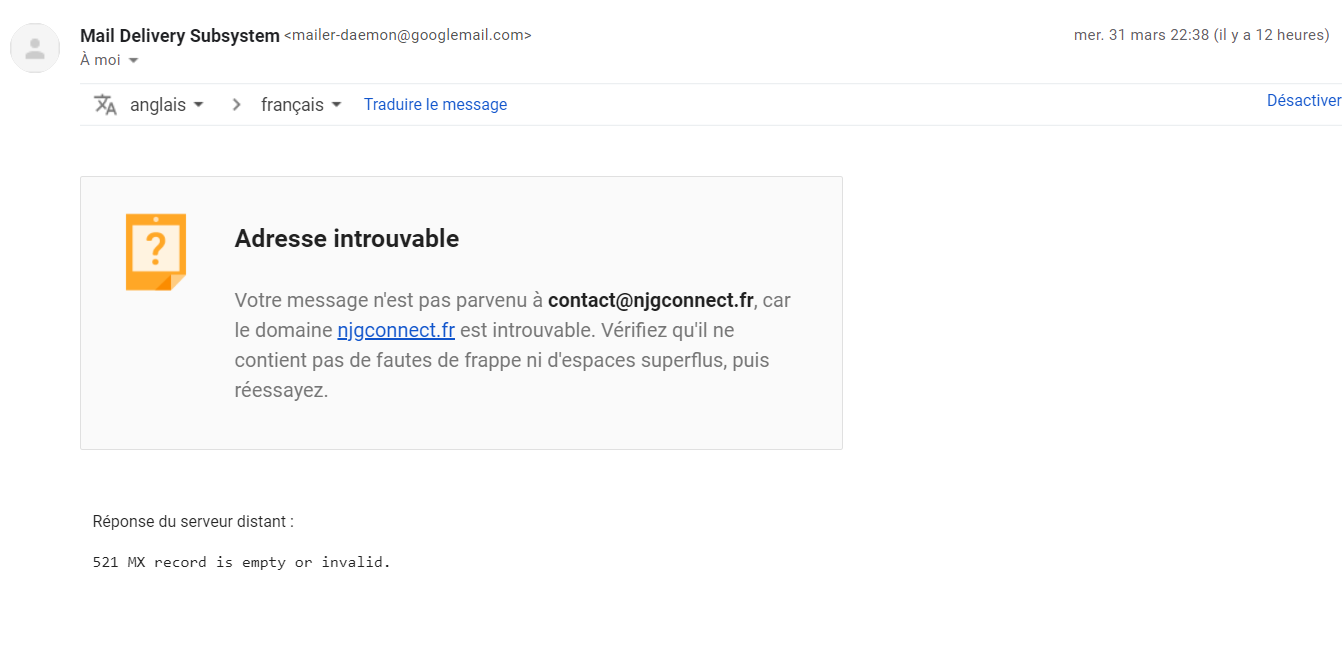Open the anglais source language dropdown

click(x=167, y=104)
